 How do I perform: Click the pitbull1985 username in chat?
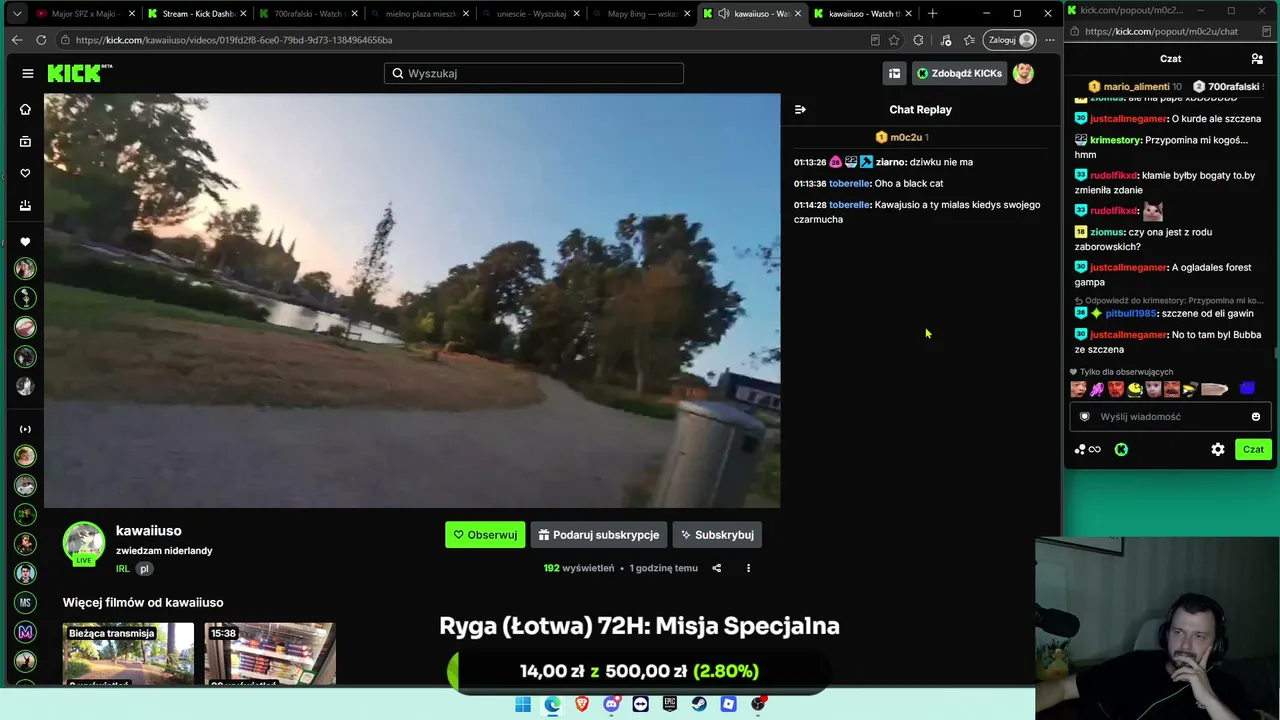[1130, 314]
